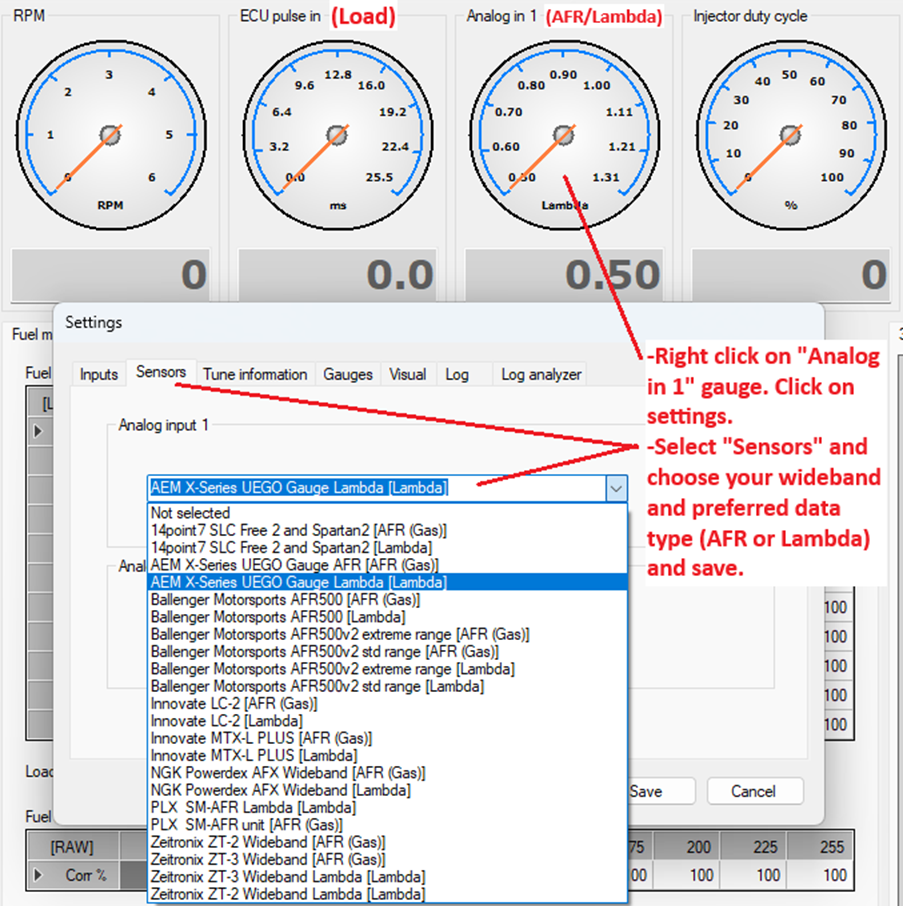Viewport: 903px width, 907px height.
Task: Select Ballenger AFR500v2 std range [Lambda]
Action: tap(388, 687)
